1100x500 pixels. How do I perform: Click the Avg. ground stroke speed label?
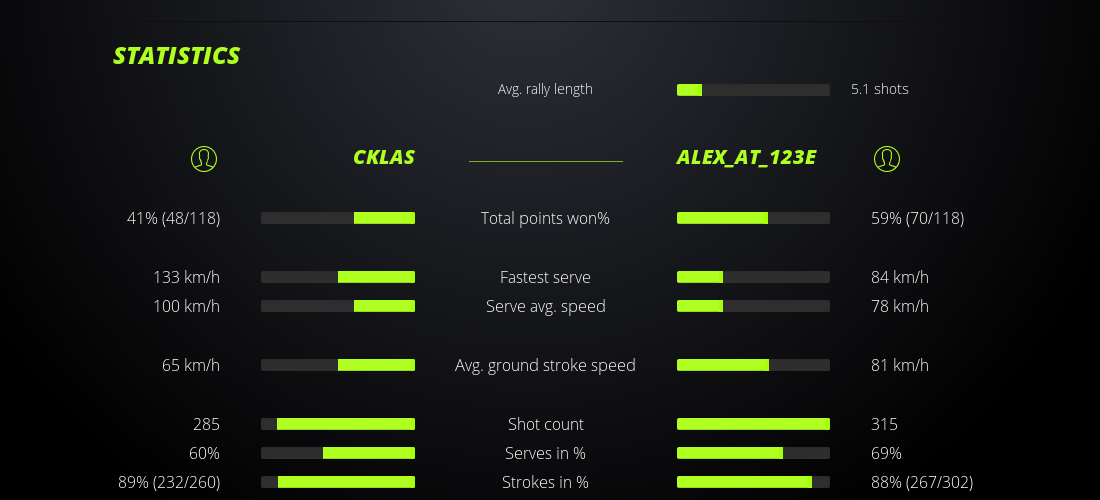(x=545, y=365)
